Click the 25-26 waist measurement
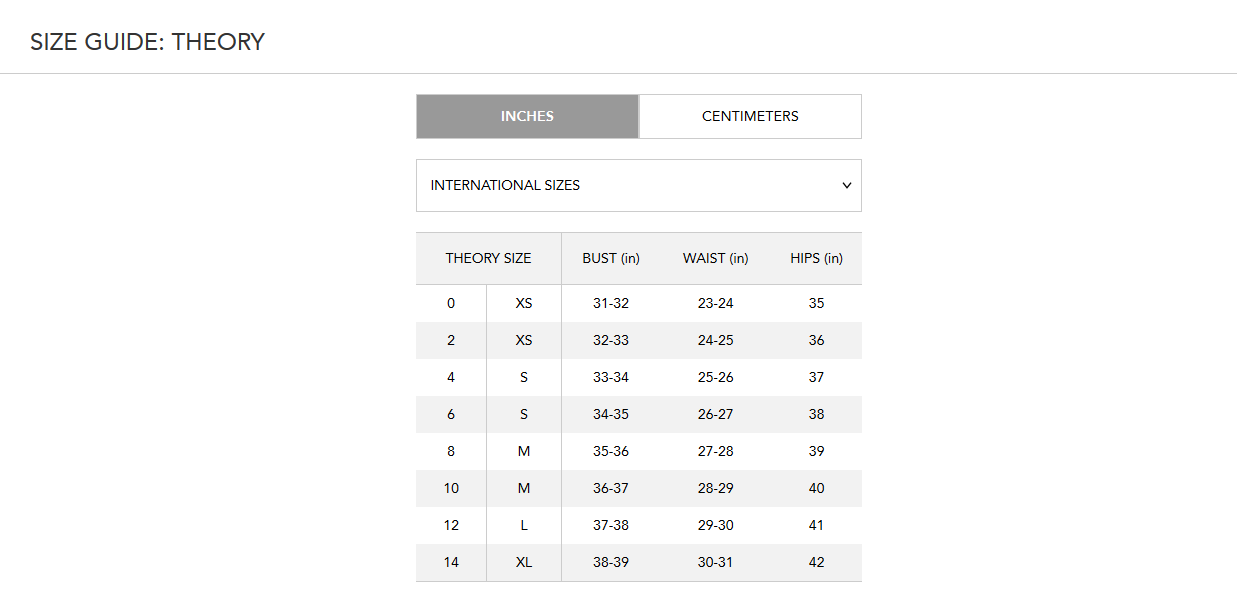The width and height of the screenshot is (1237, 610). tap(715, 377)
